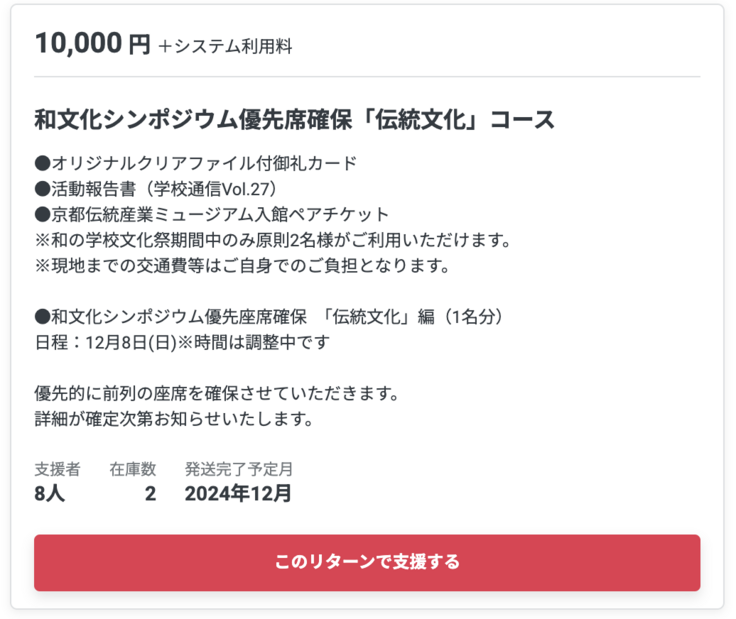Click the divider line below the price
736x619 pixels.
pyautogui.click(x=367, y=77)
